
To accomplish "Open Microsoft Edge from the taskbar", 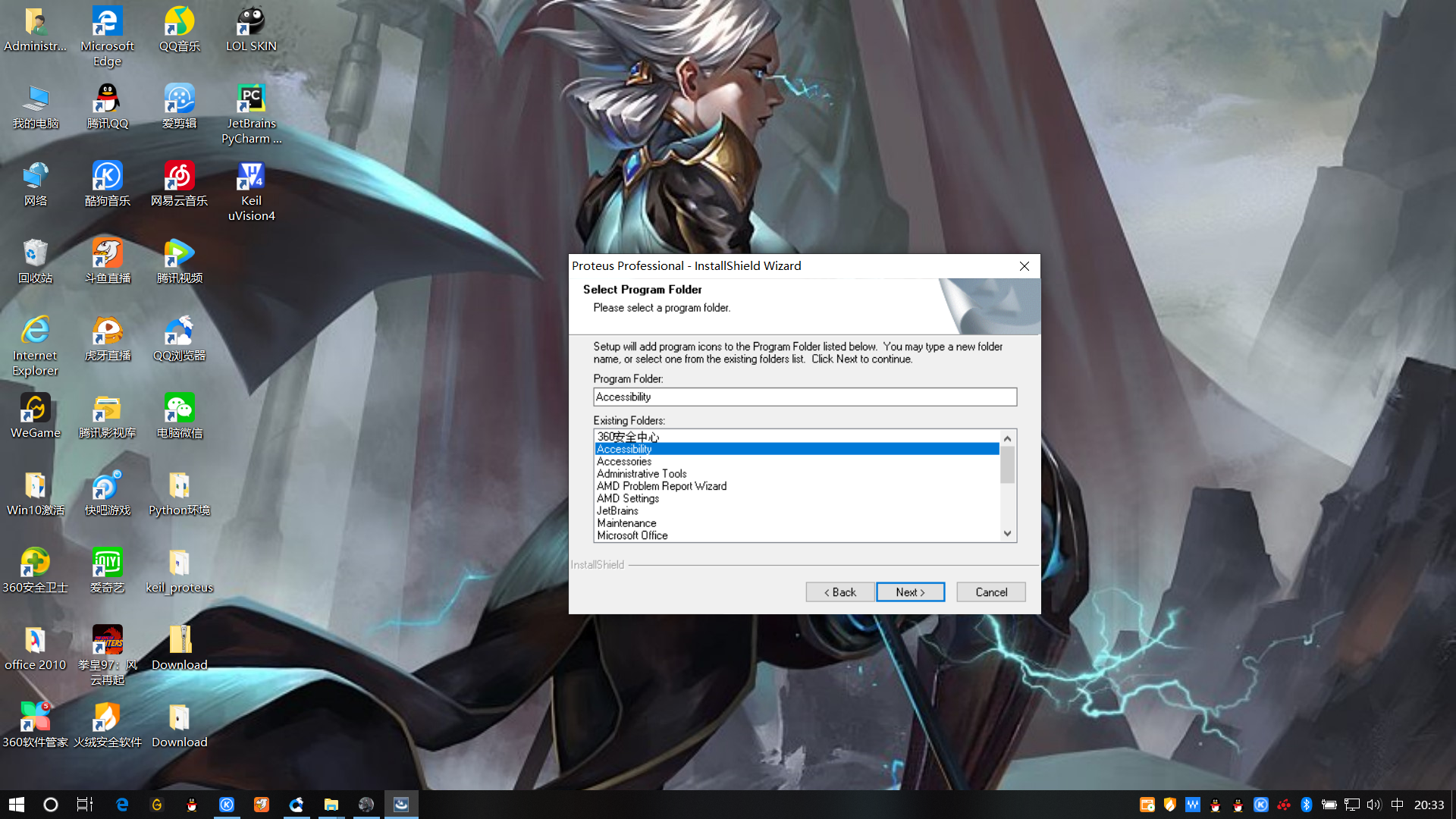I will tap(121, 805).
